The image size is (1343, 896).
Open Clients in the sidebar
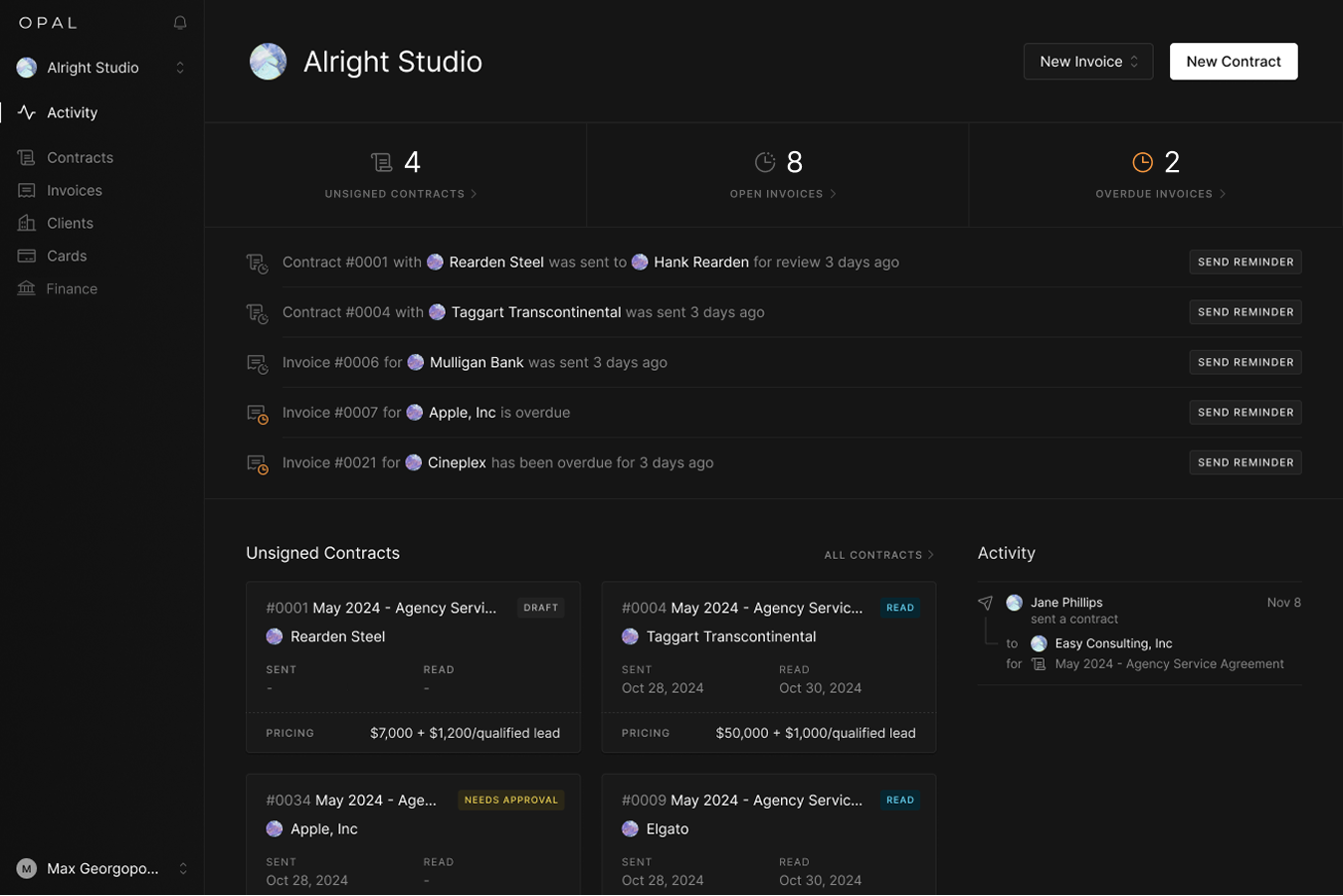click(x=70, y=223)
